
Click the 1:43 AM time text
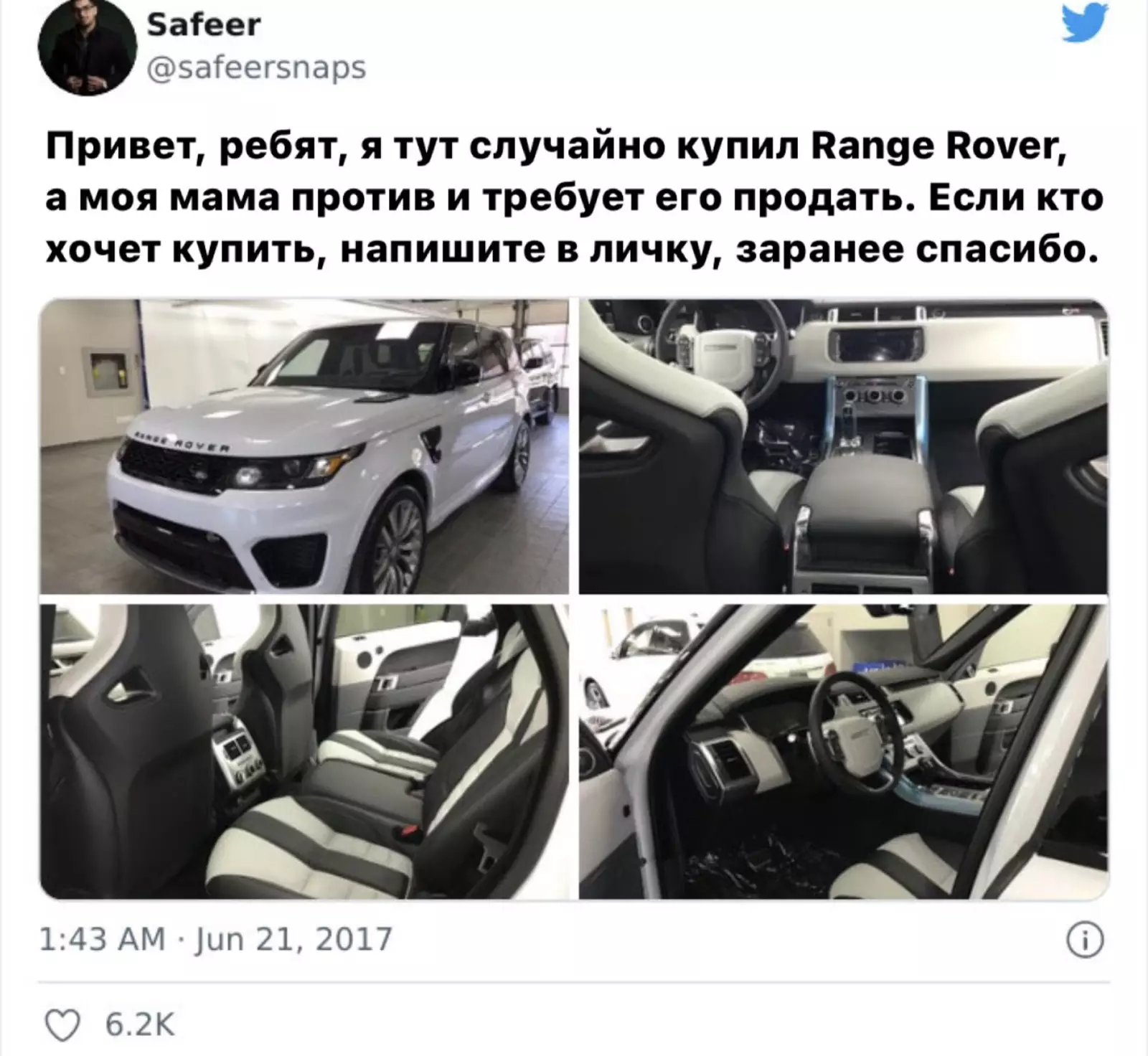(x=103, y=939)
